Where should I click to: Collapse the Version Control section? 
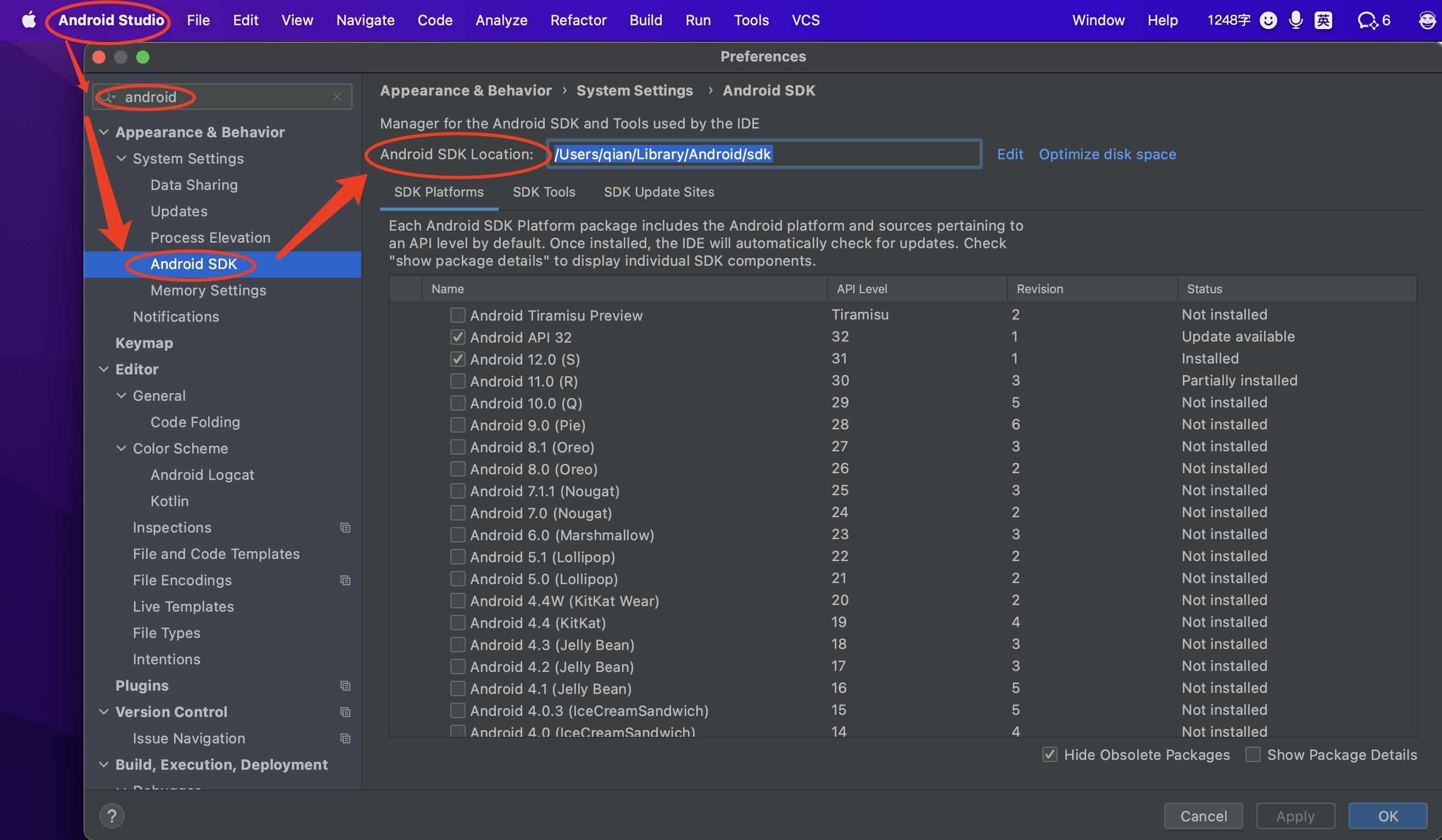[104, 712]
